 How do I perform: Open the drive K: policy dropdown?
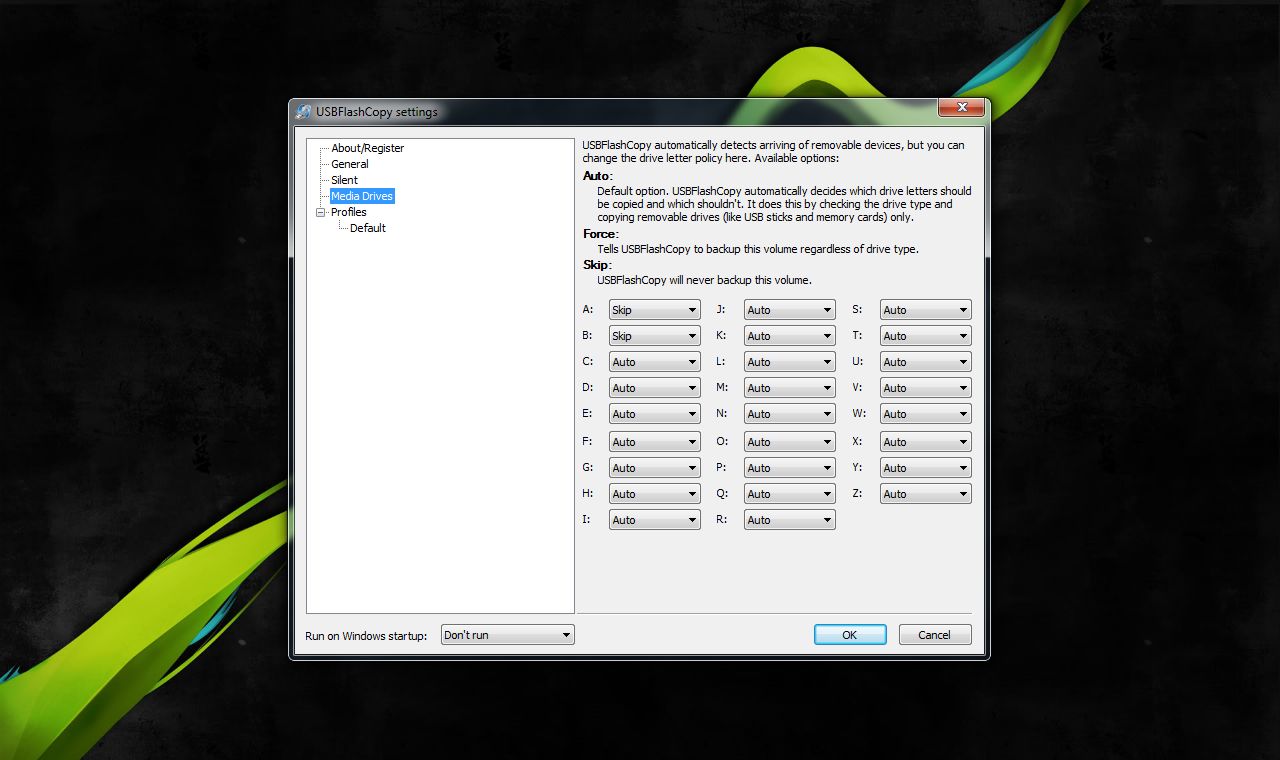pos(789,336)
